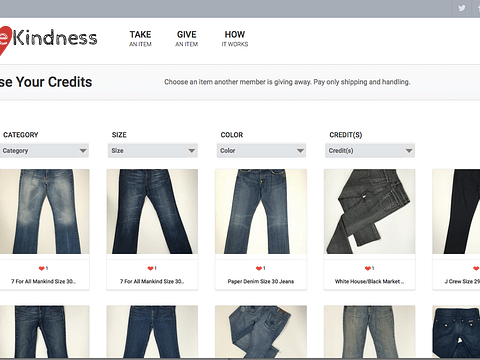
Task: Click the 'Use Your Credits' heading
Action: [46, 82]
